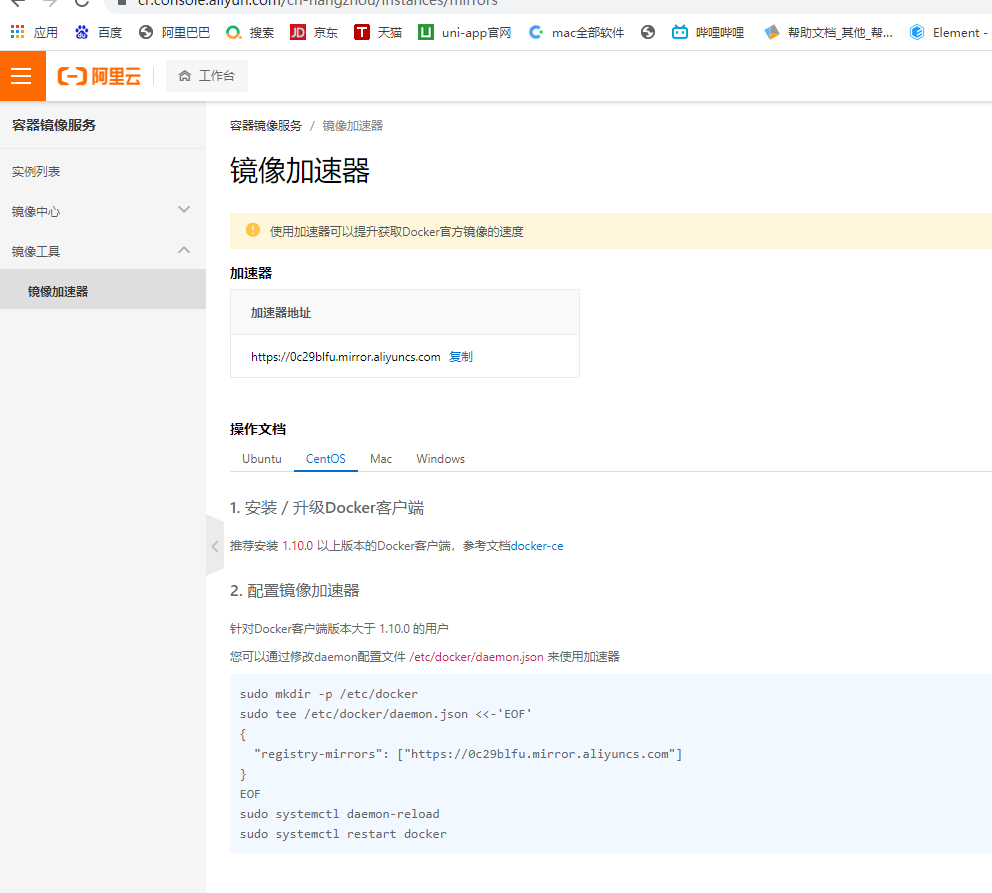Screen dimensions: 992x893
Task: Click the Aliyun logo
Action: (99, 77)
